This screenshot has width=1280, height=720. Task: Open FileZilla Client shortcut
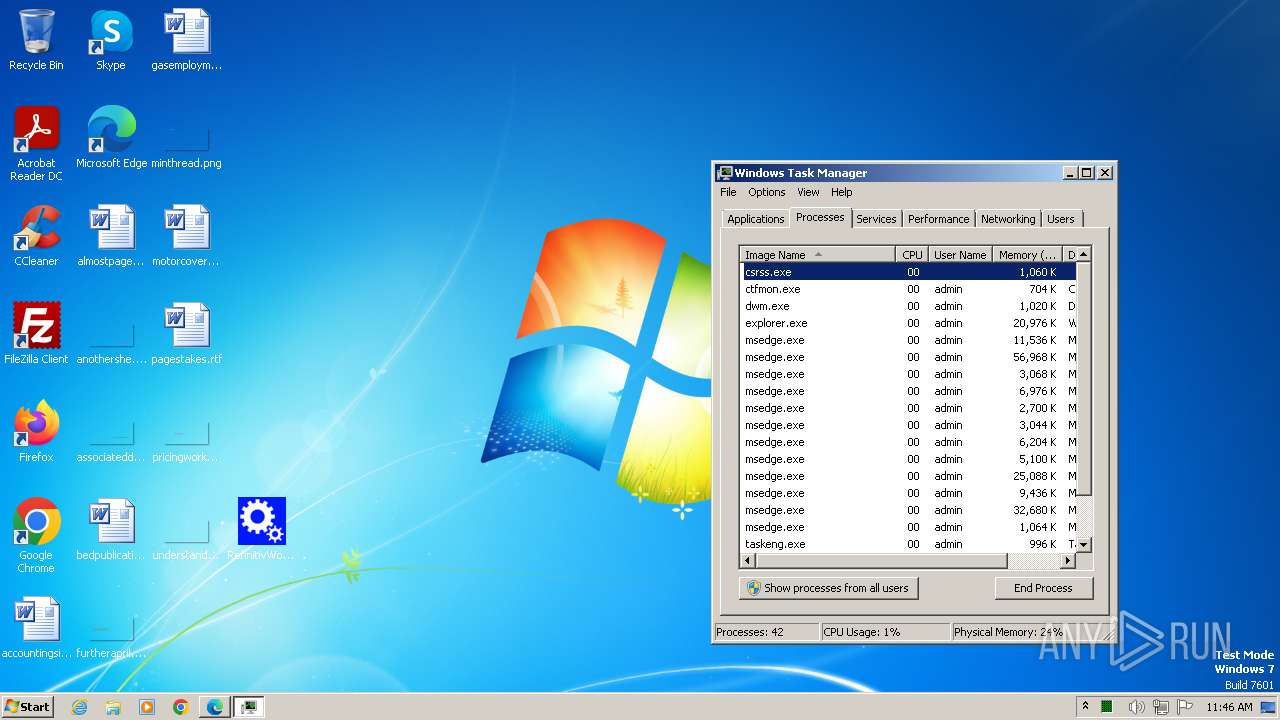point(36,334)
